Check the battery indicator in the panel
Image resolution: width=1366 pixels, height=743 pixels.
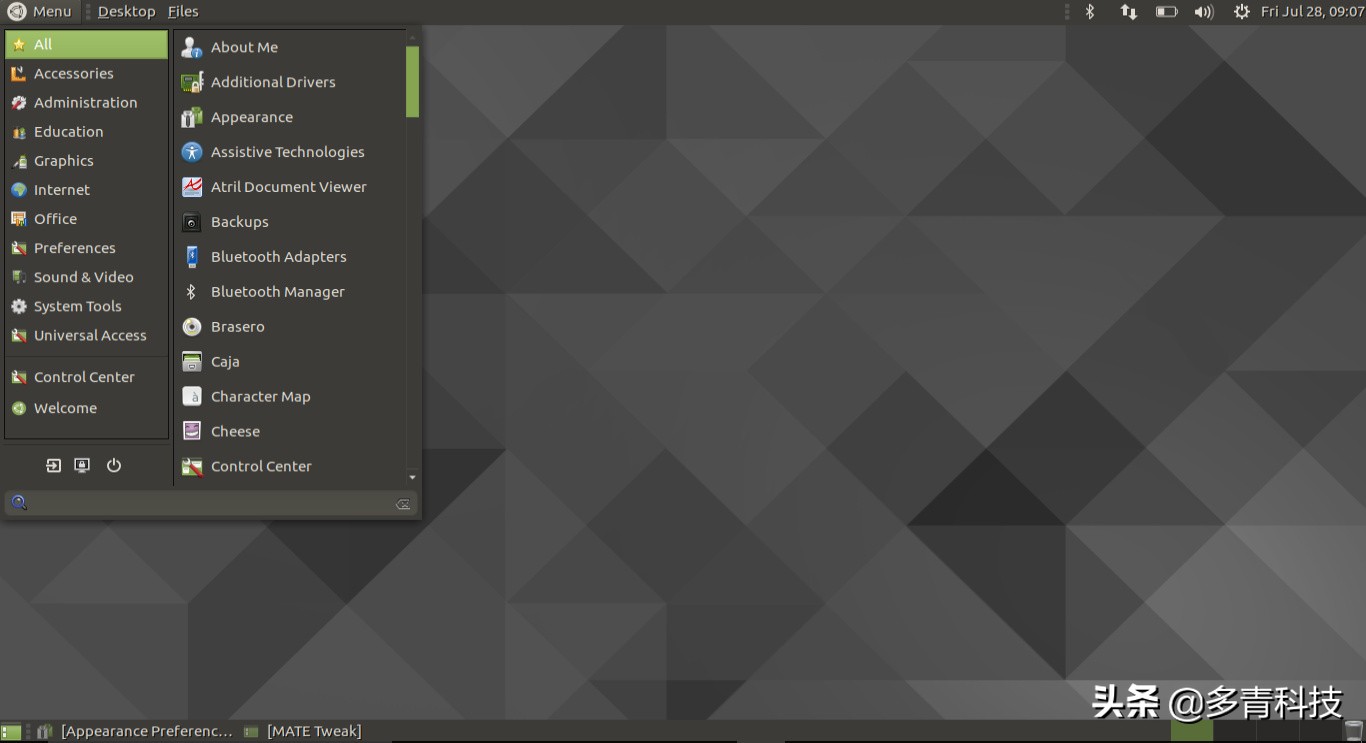tap(1166, 12)
